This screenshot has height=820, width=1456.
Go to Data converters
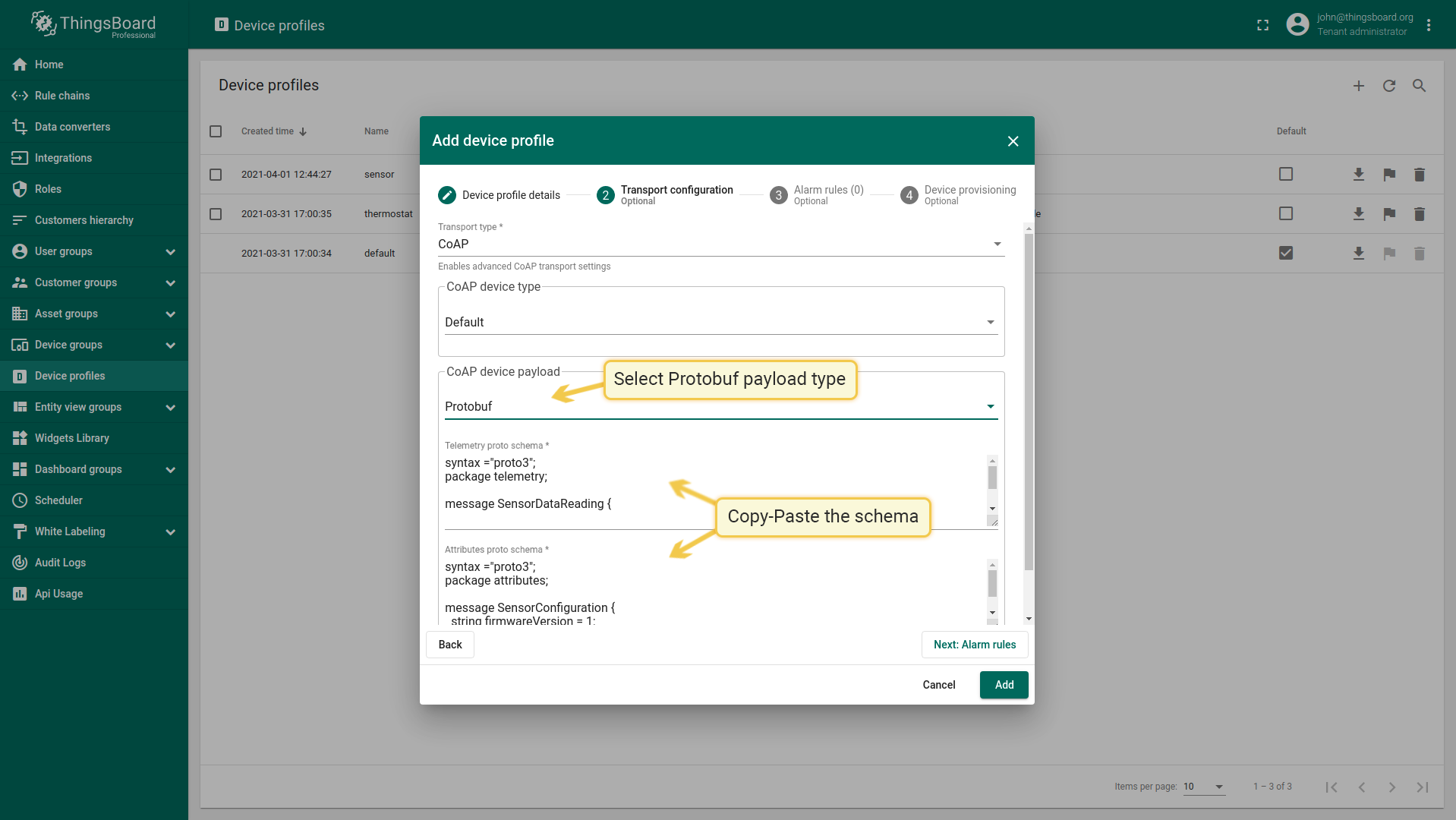(94, 127)
